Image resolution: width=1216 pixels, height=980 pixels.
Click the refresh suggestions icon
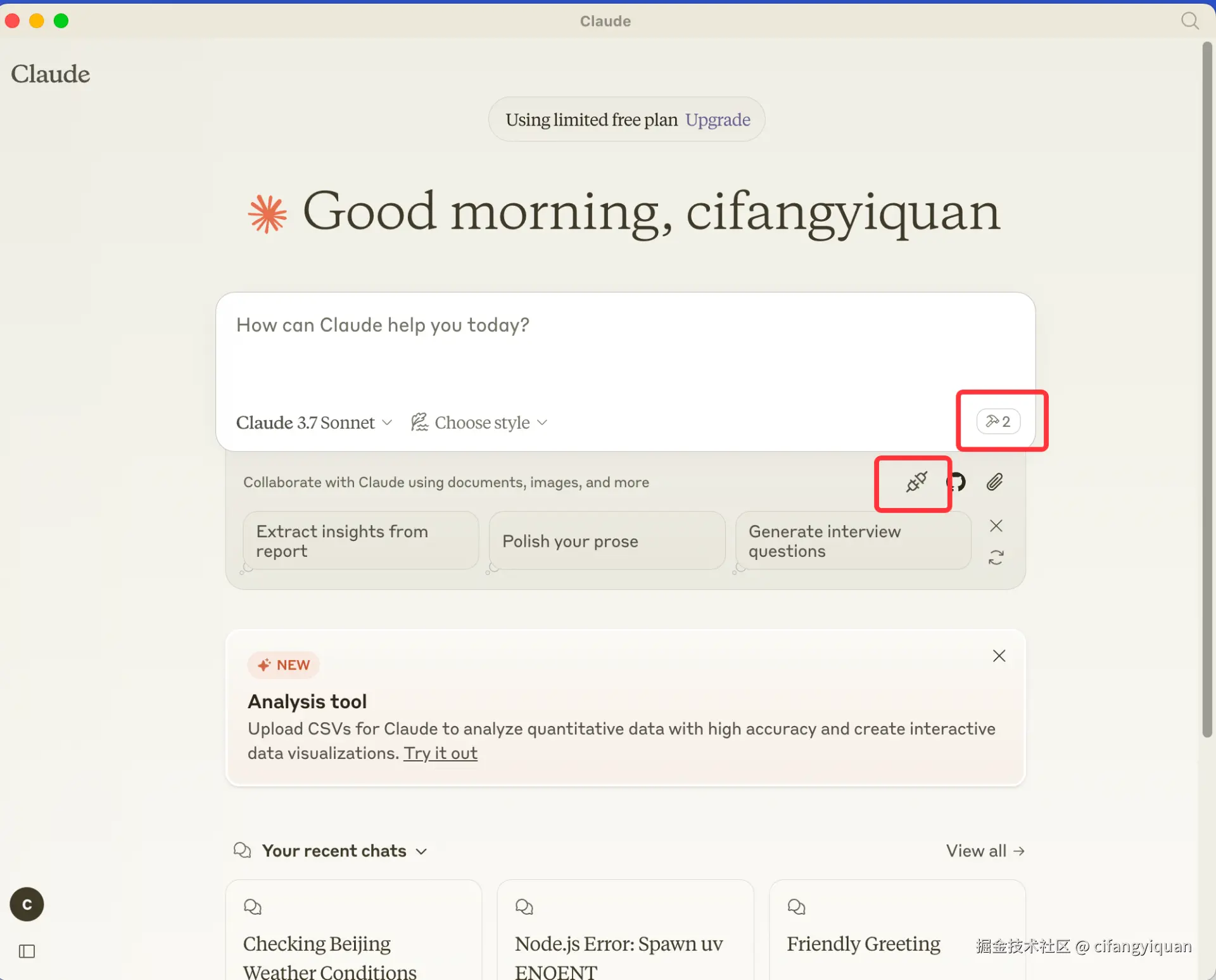(x=996, y=557)
